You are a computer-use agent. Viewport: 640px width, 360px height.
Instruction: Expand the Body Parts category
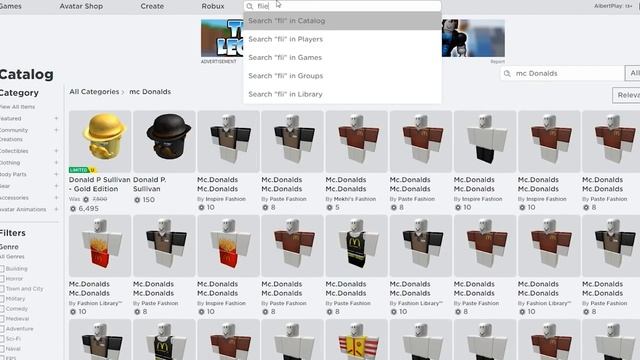56,174
